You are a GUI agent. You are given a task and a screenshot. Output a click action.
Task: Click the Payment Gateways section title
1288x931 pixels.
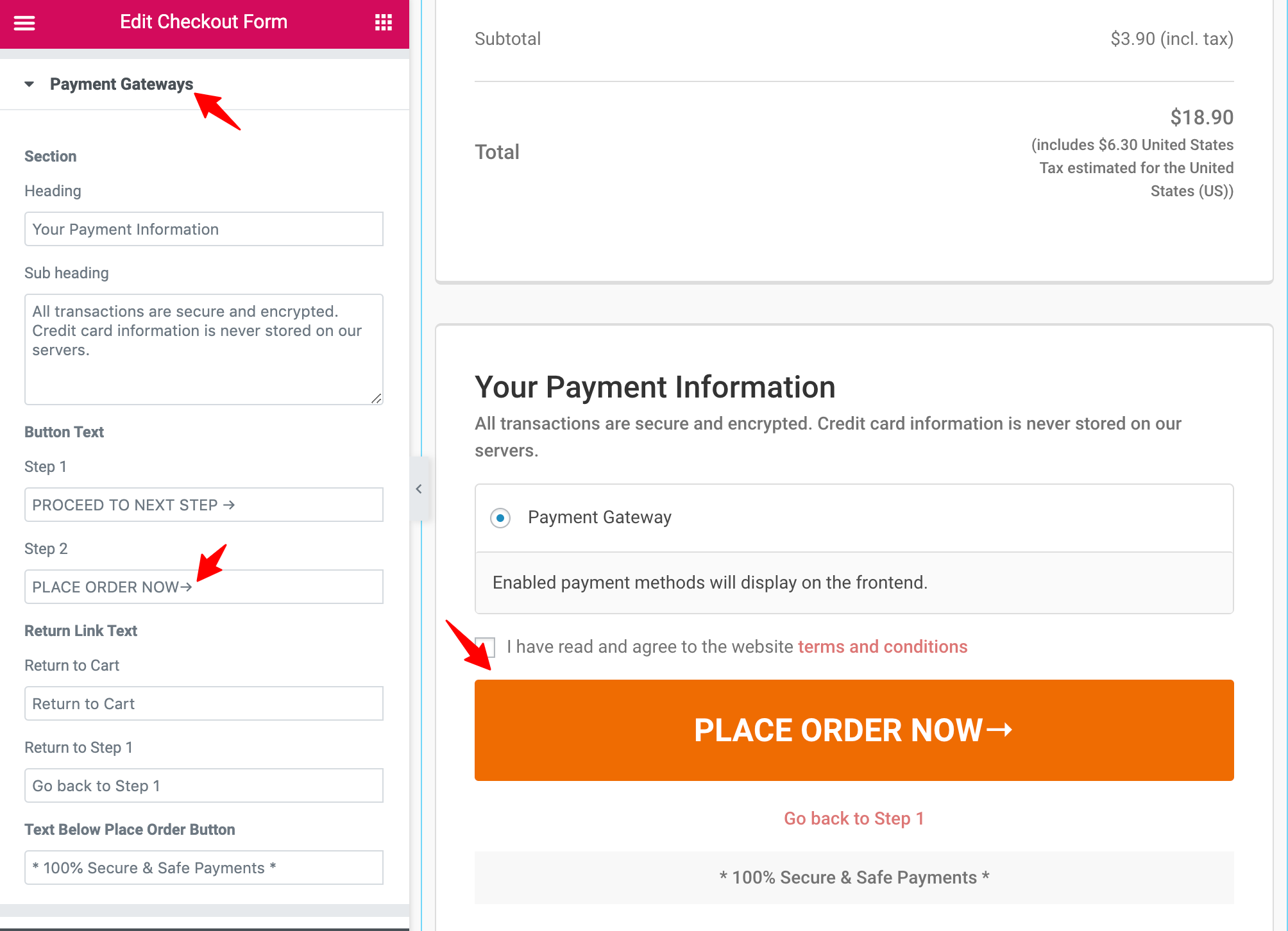(x=121, y=84)
